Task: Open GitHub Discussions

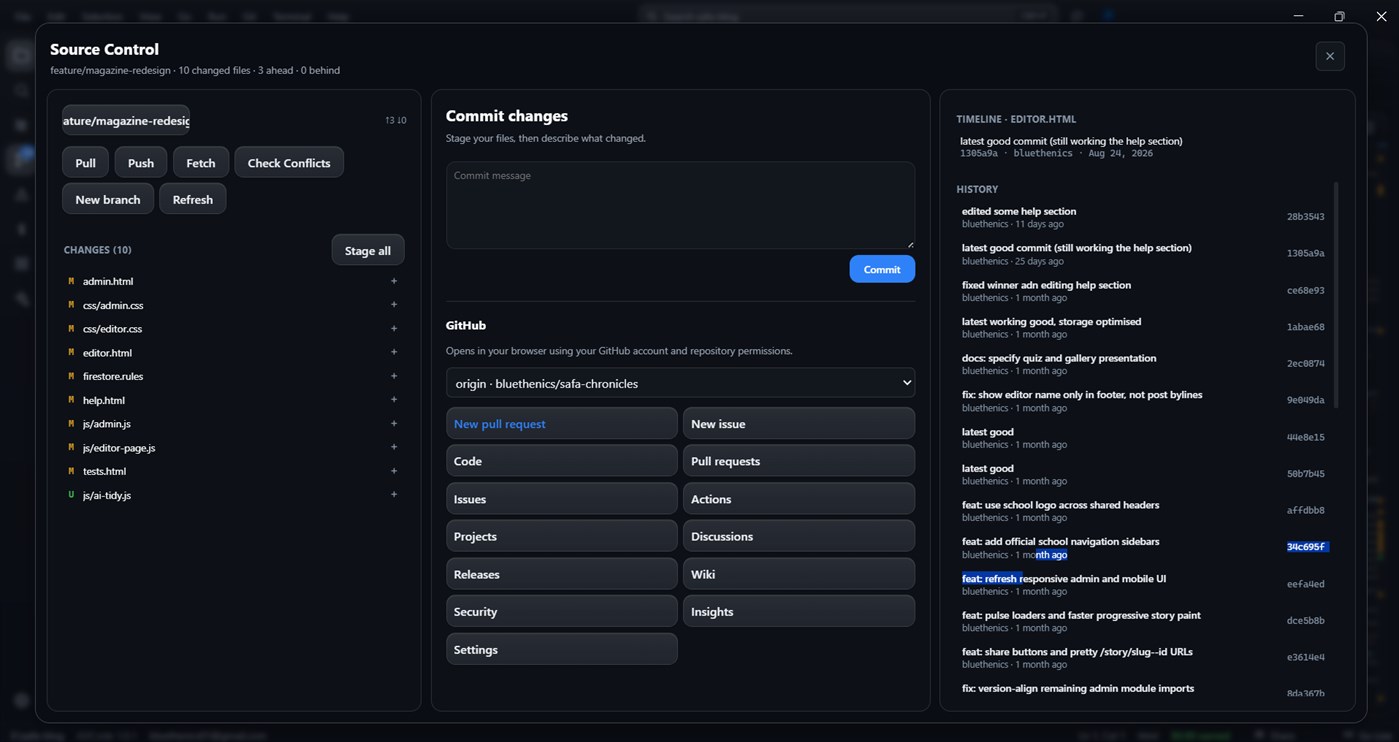Action: tap(799, 536)
